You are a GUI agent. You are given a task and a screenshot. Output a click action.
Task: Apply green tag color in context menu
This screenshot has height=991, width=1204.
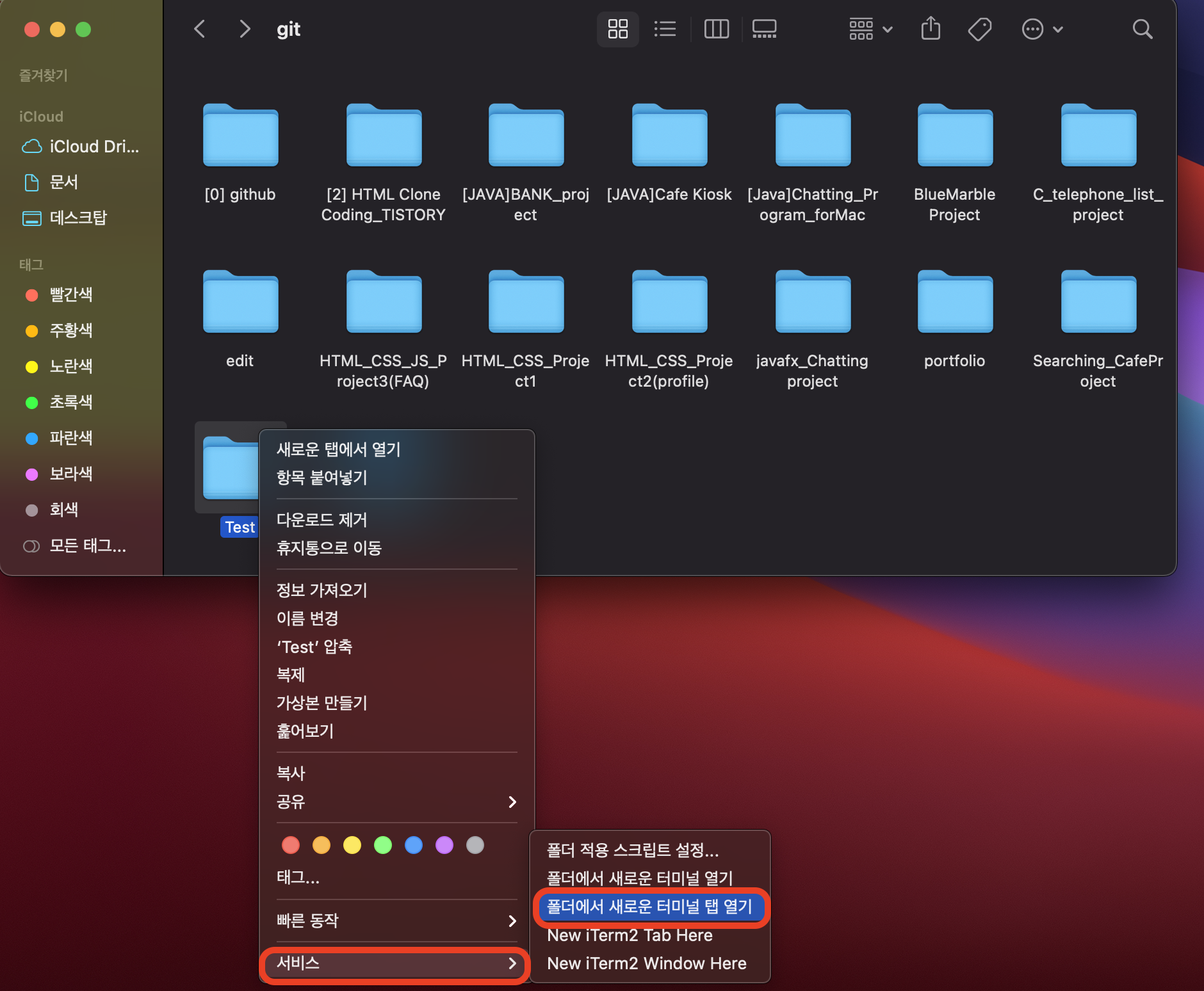(x=383, y=845)
